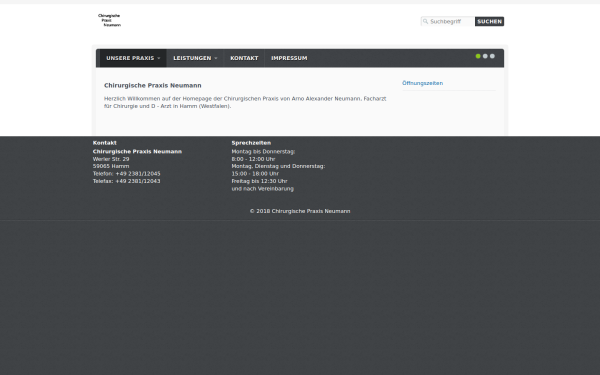This screenshot has height=375, width=600.
Task: Go to the KONTAKT page
Action: coord(244,58)
